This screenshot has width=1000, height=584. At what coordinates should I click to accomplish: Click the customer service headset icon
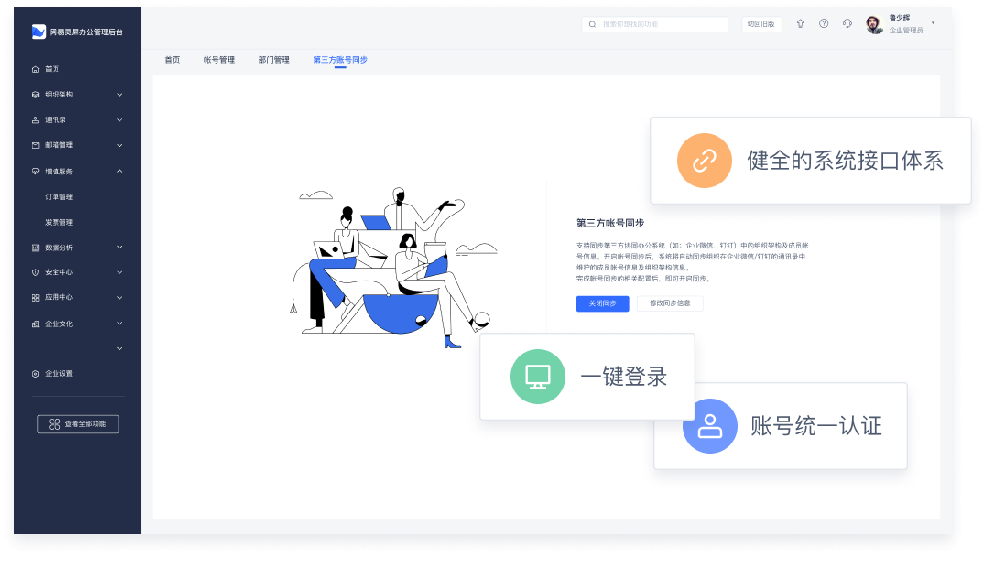[847, 24]
